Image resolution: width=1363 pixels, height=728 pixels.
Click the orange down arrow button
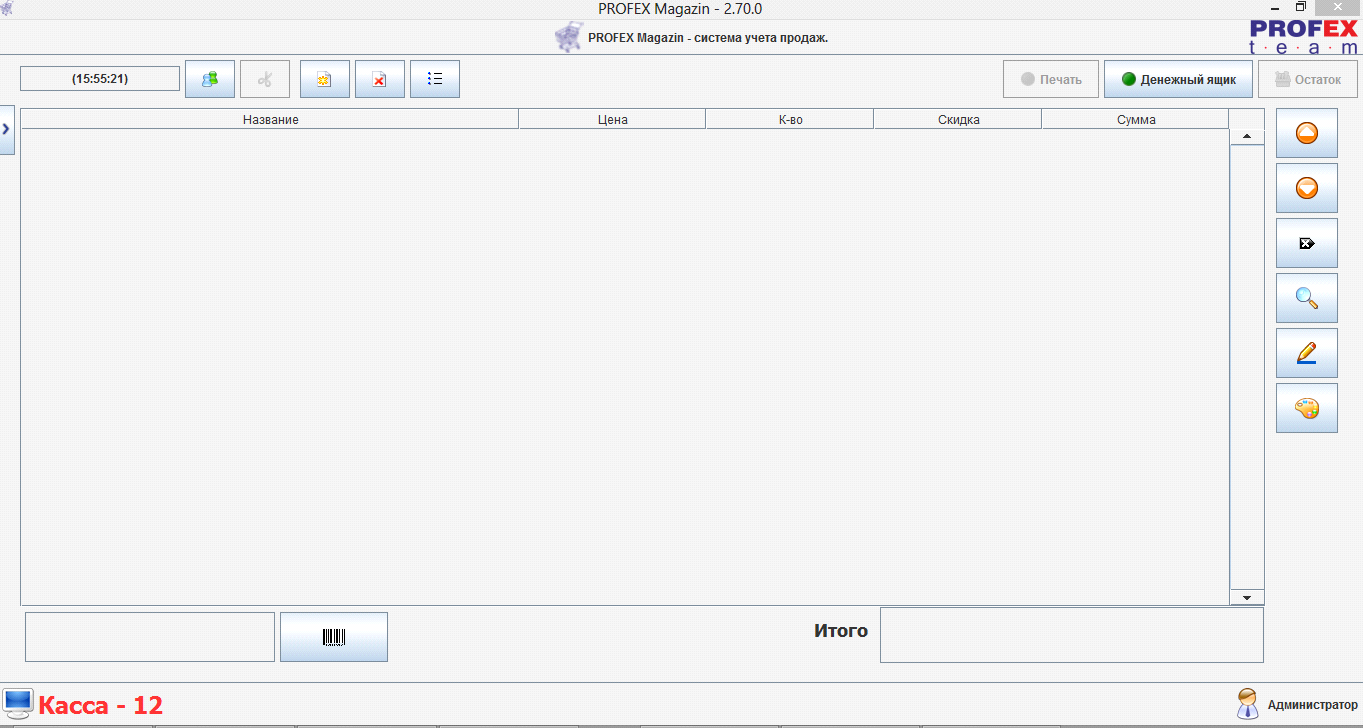(x=1307, y=188)
